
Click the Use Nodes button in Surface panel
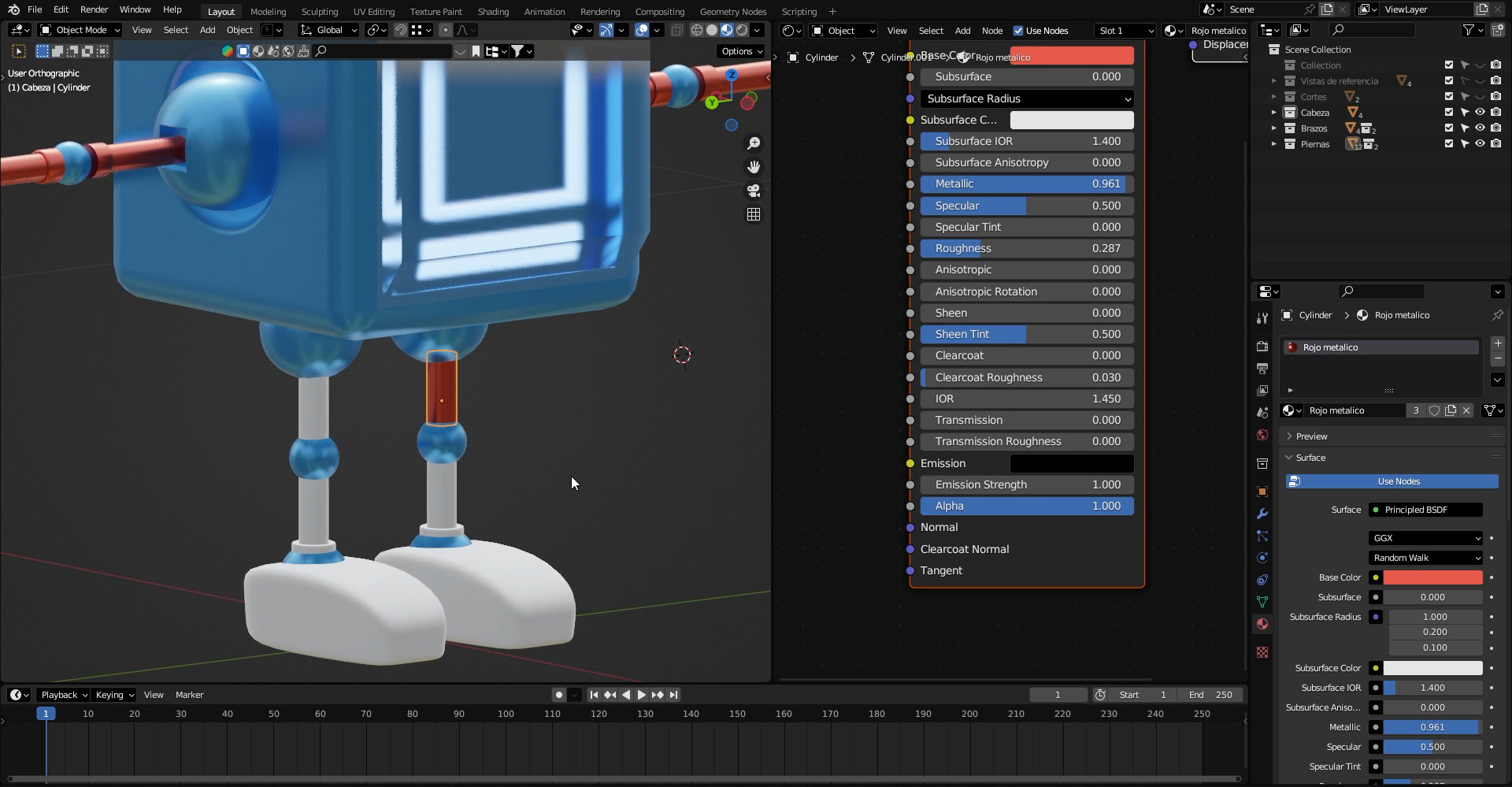tap(1398, 481)
